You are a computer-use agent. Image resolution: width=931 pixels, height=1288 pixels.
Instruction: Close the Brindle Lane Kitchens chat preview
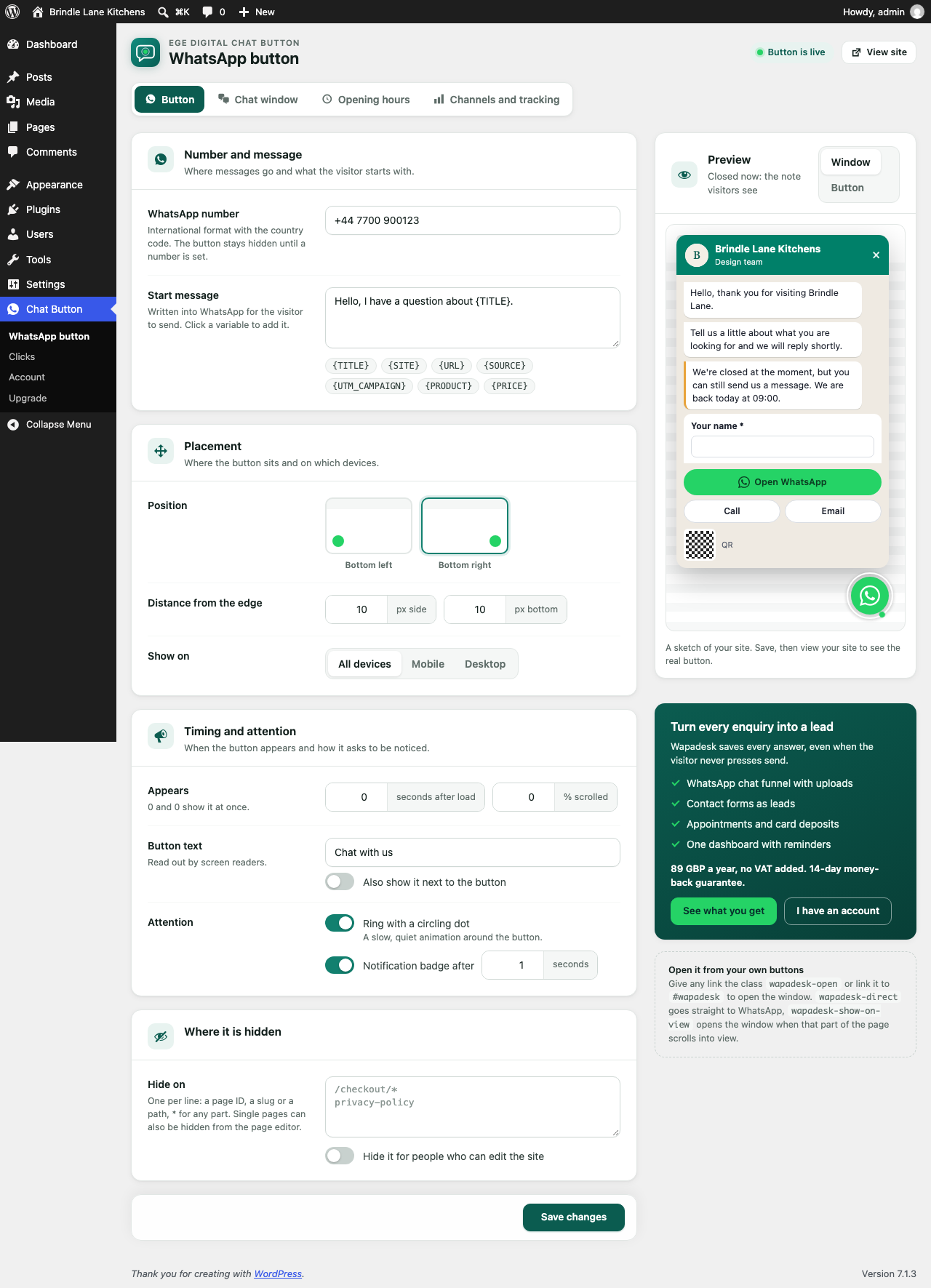click(x=876, y=255)
